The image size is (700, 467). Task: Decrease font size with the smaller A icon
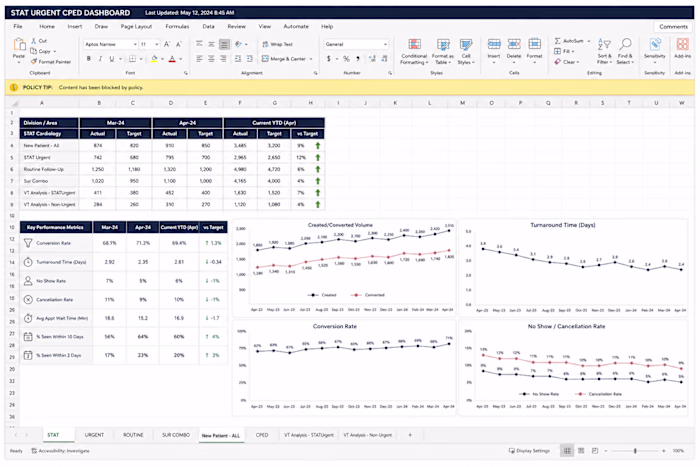(179, 44)
